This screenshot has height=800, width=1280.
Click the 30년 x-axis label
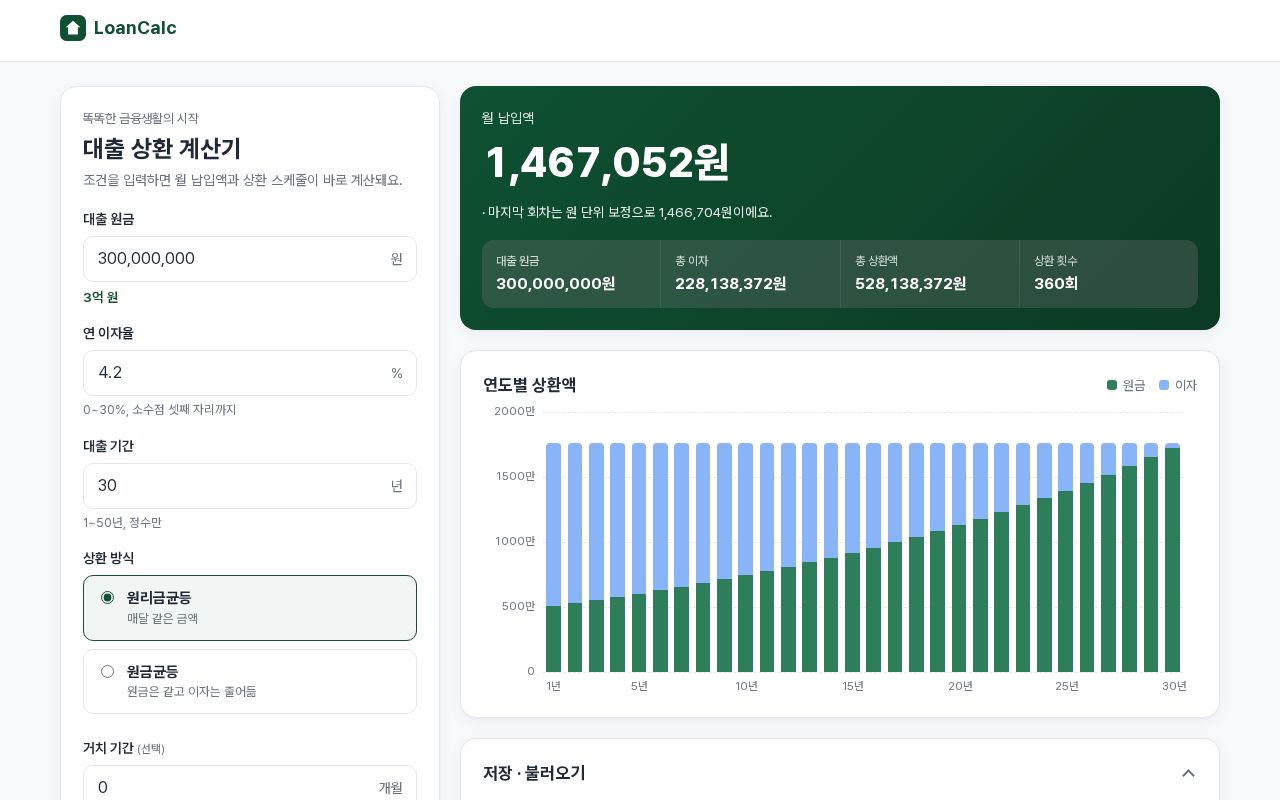coord(1174,686)
